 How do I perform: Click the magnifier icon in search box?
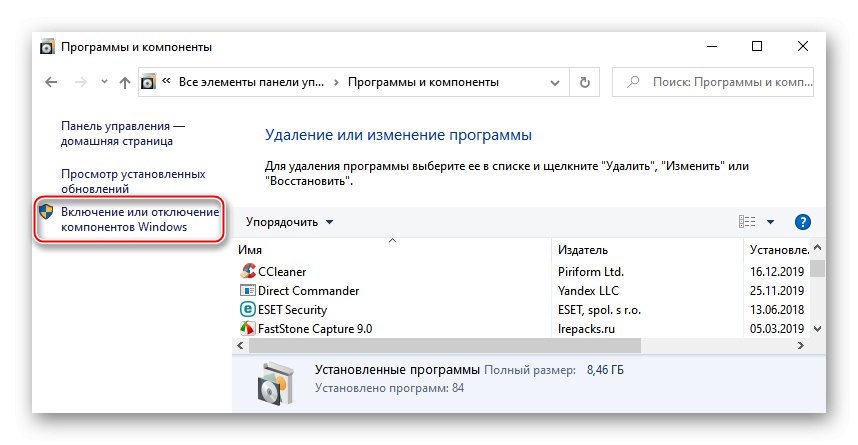coord(633,82)
